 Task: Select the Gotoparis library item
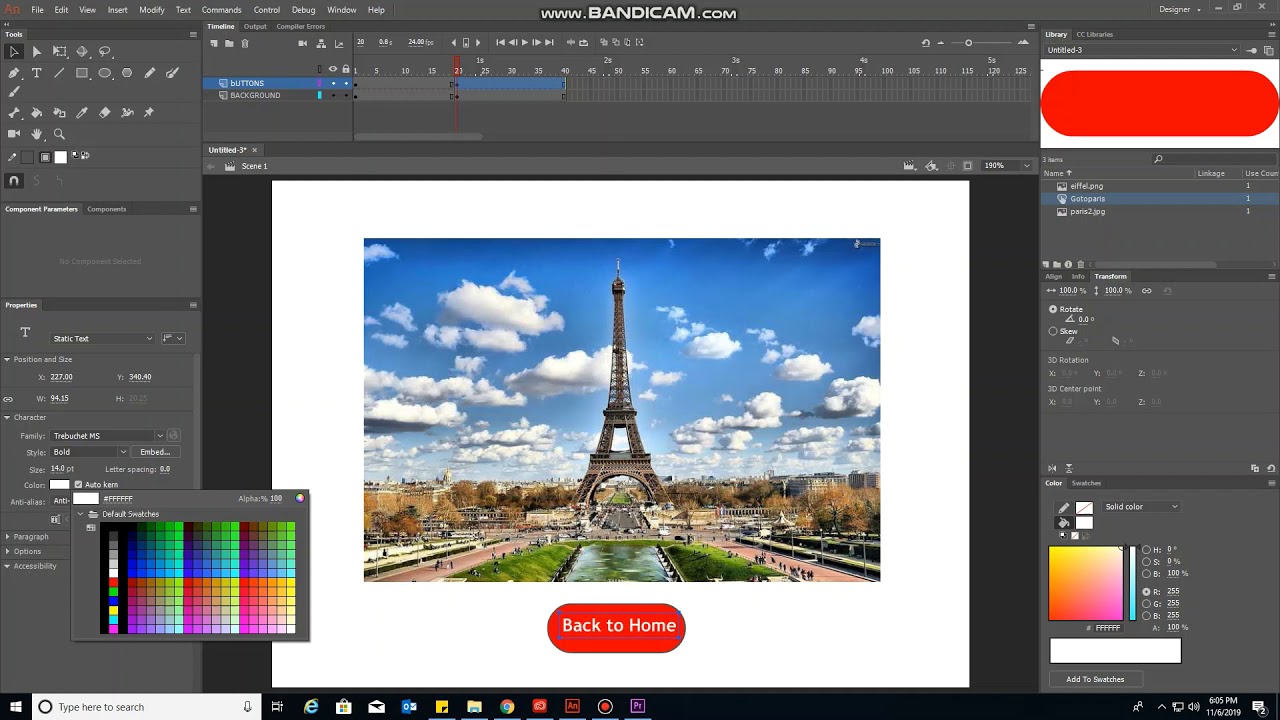(x=1087, y=199)
